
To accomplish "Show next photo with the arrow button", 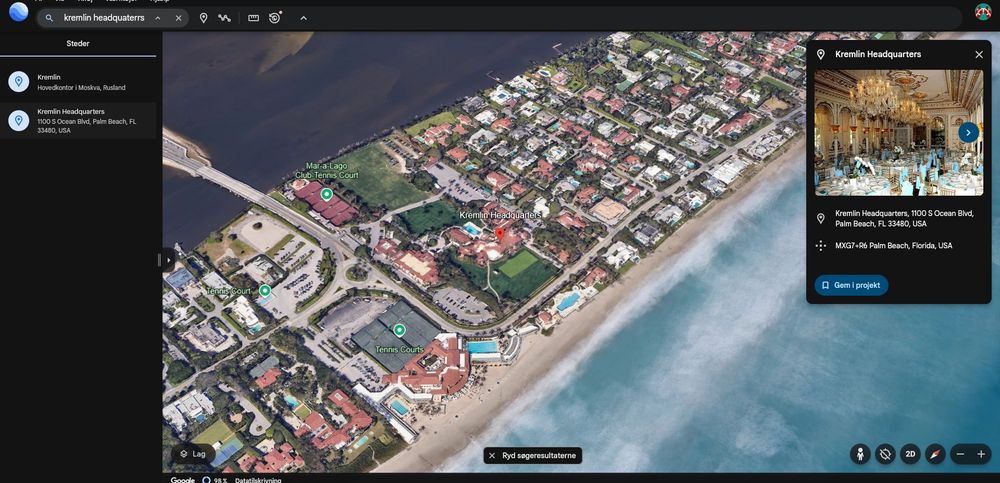I will point(968,132).
